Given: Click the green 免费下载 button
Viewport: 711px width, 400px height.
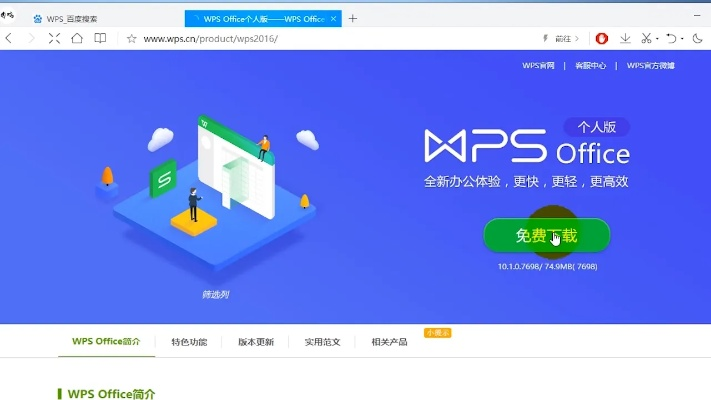Looking at the screenshot, I should pos(546,236).
